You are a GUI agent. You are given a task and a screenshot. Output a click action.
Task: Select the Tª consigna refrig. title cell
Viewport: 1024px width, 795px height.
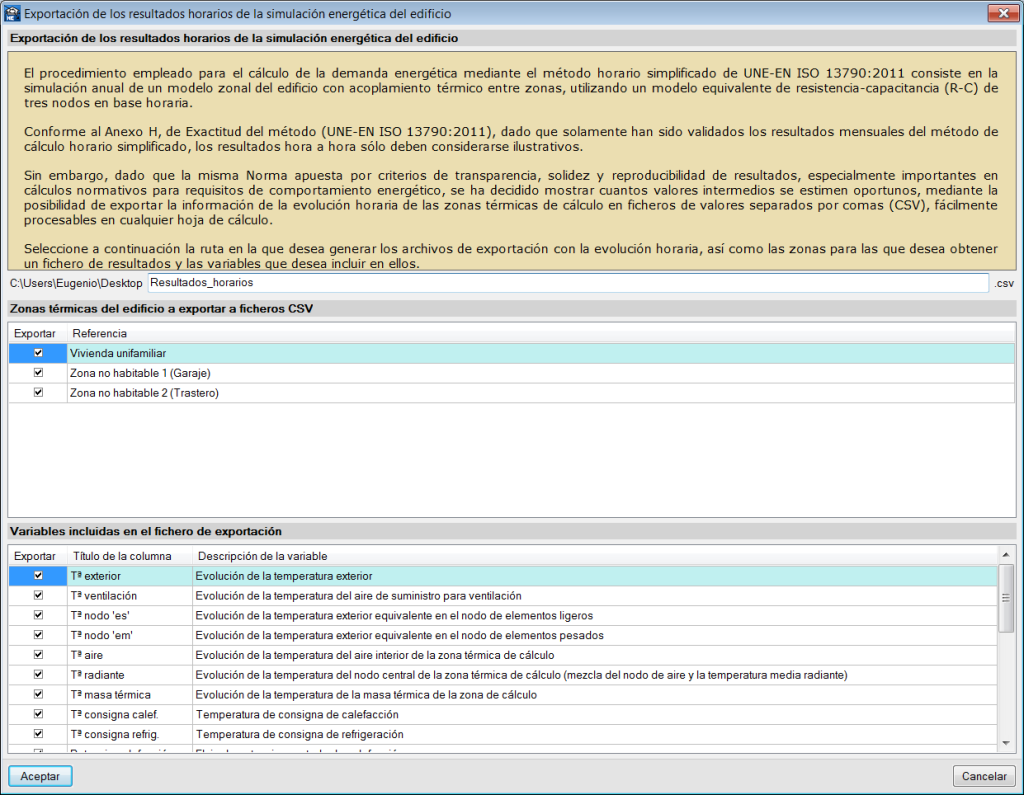pos(130,734)
